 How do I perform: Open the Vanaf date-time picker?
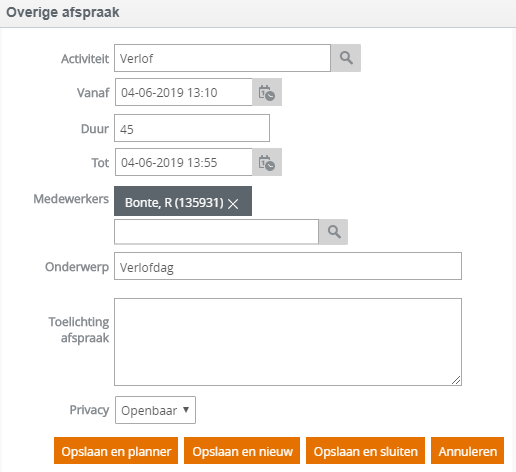267,92
